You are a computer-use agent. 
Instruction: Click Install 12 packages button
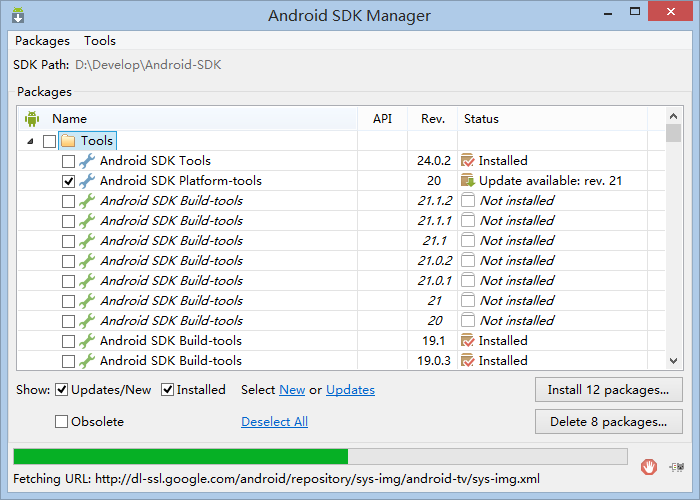click(x=609, y=390)
